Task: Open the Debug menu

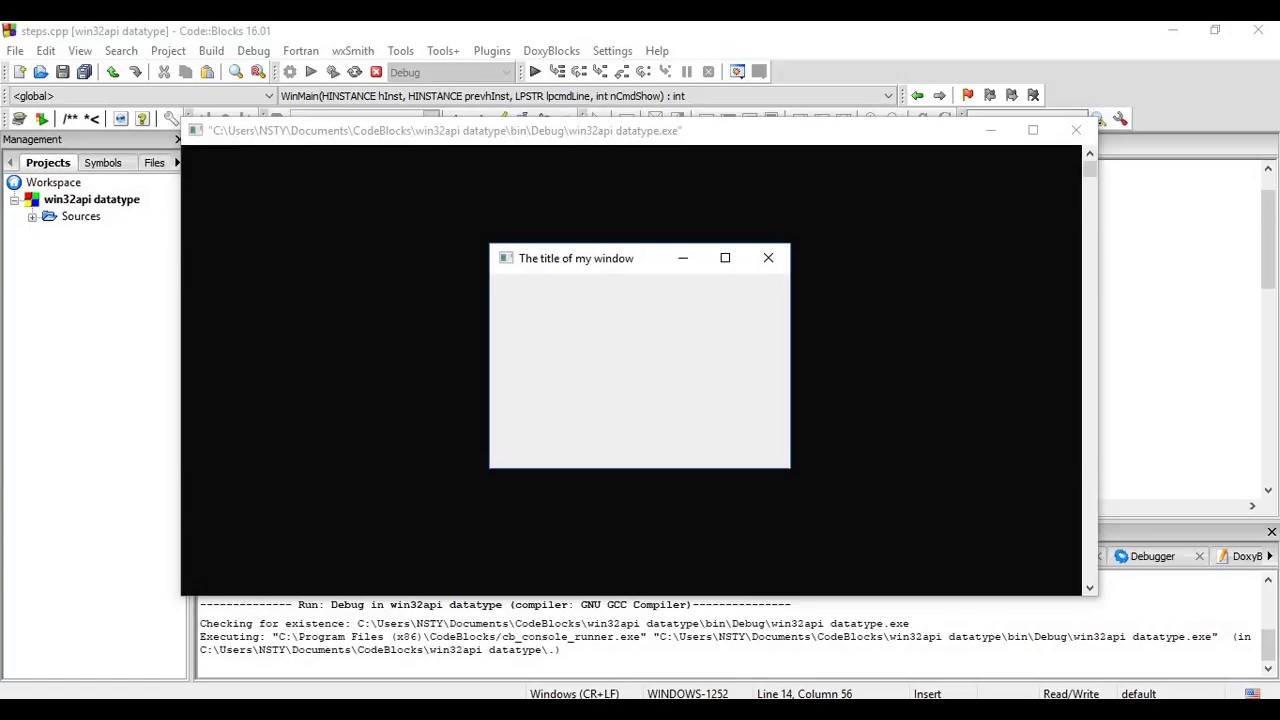Action: coord(253,51)
